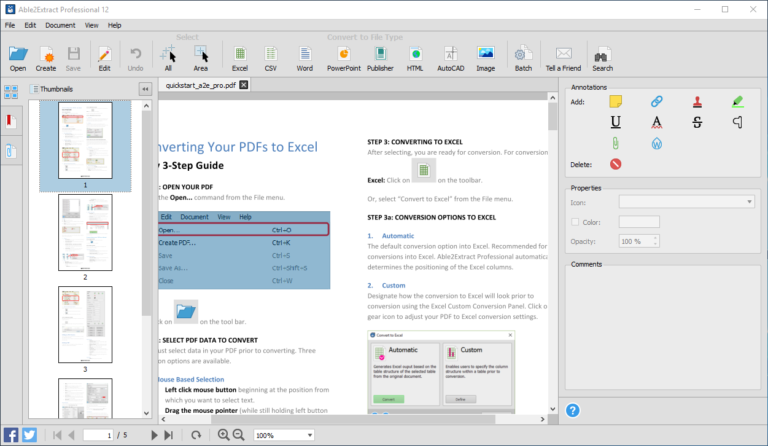This screenshot has width=768, height=446.
Task: Show the thumbnails side panel tab
Action: [x=11, y=92]
